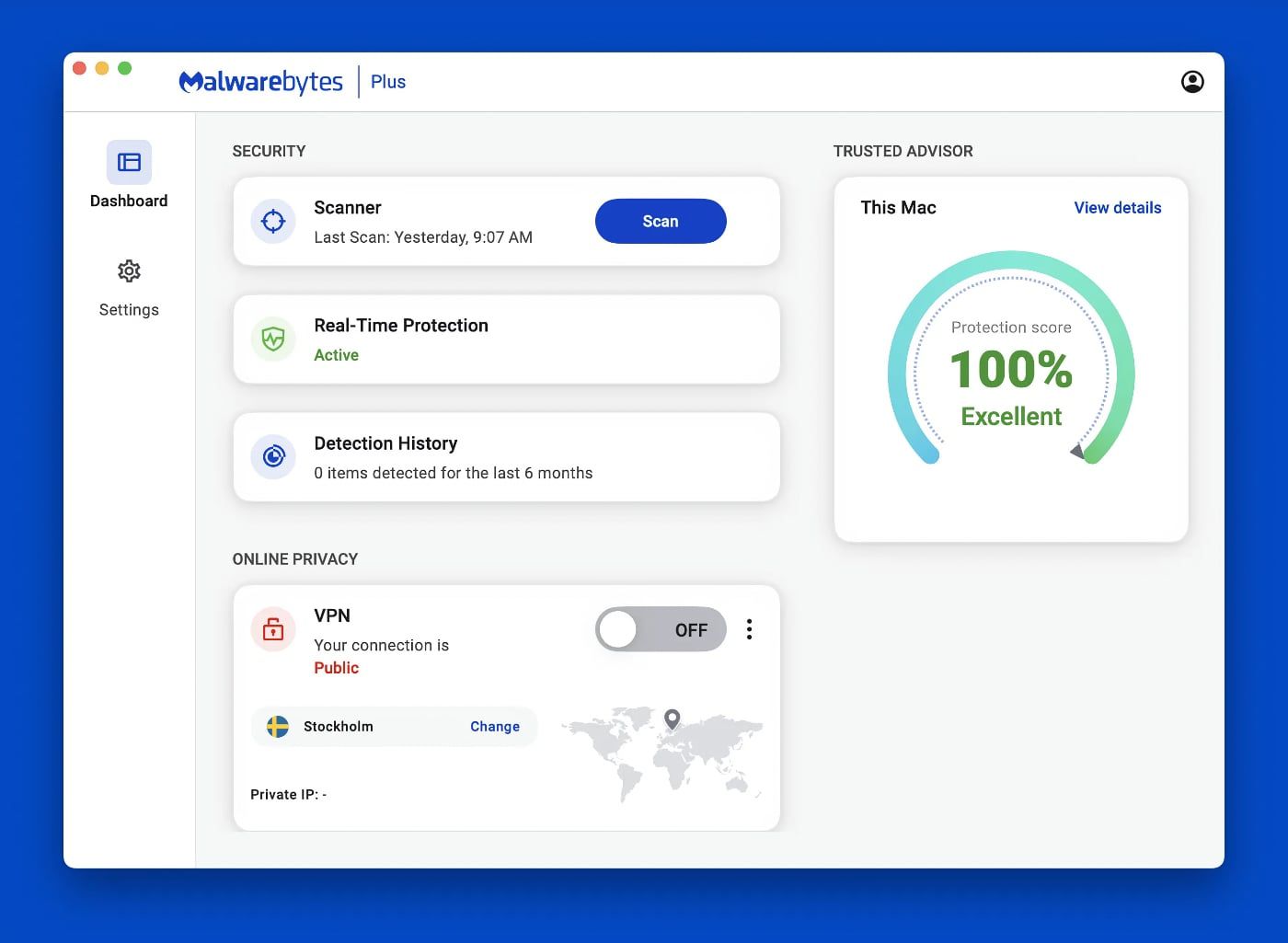The width and height of the screenshot is (1288, 943).
Task: Open View details for This Mac
Action: [x=1118, y=208]
